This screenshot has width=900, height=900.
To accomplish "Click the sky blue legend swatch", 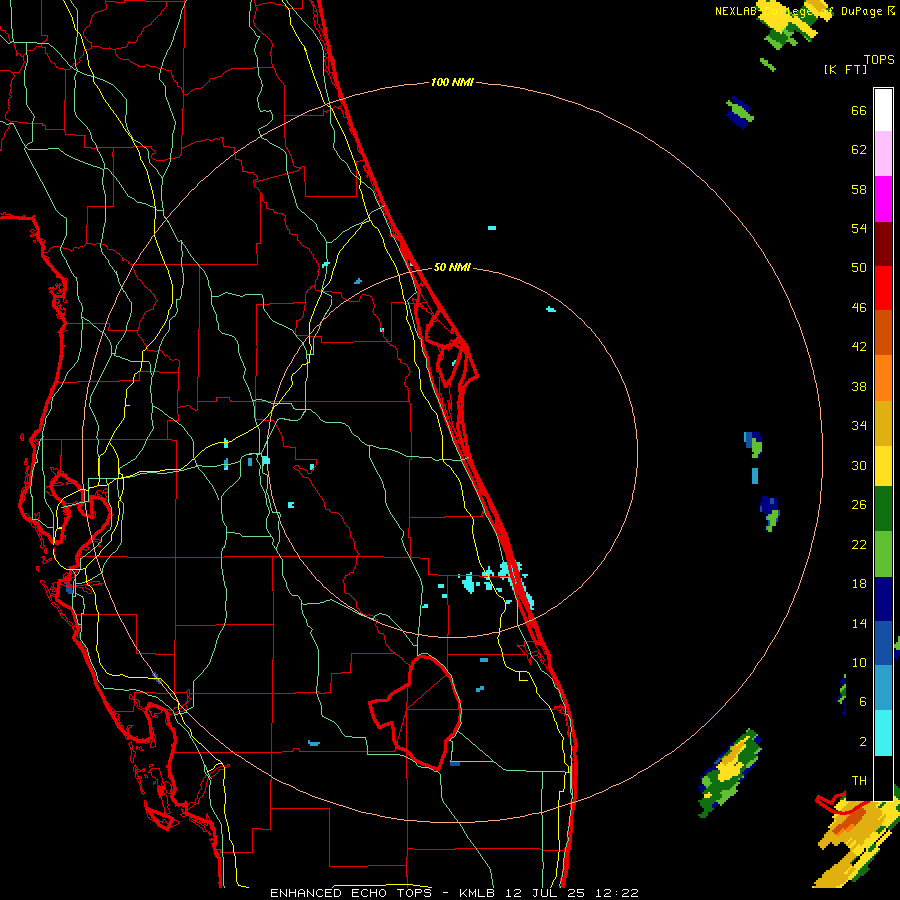I will (883, 688).
